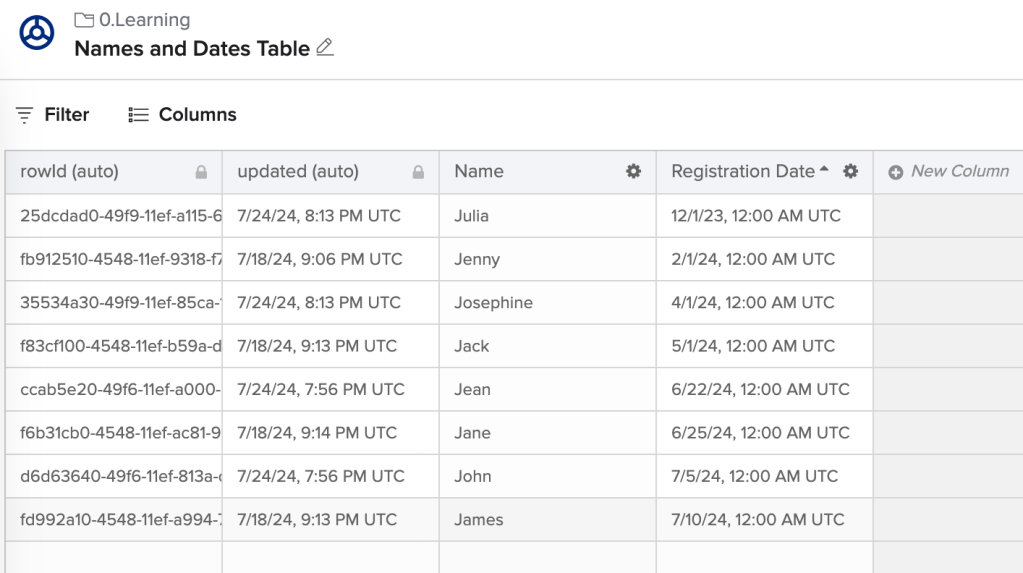Click the folder icon beside 0.Learning

point(83,20)
